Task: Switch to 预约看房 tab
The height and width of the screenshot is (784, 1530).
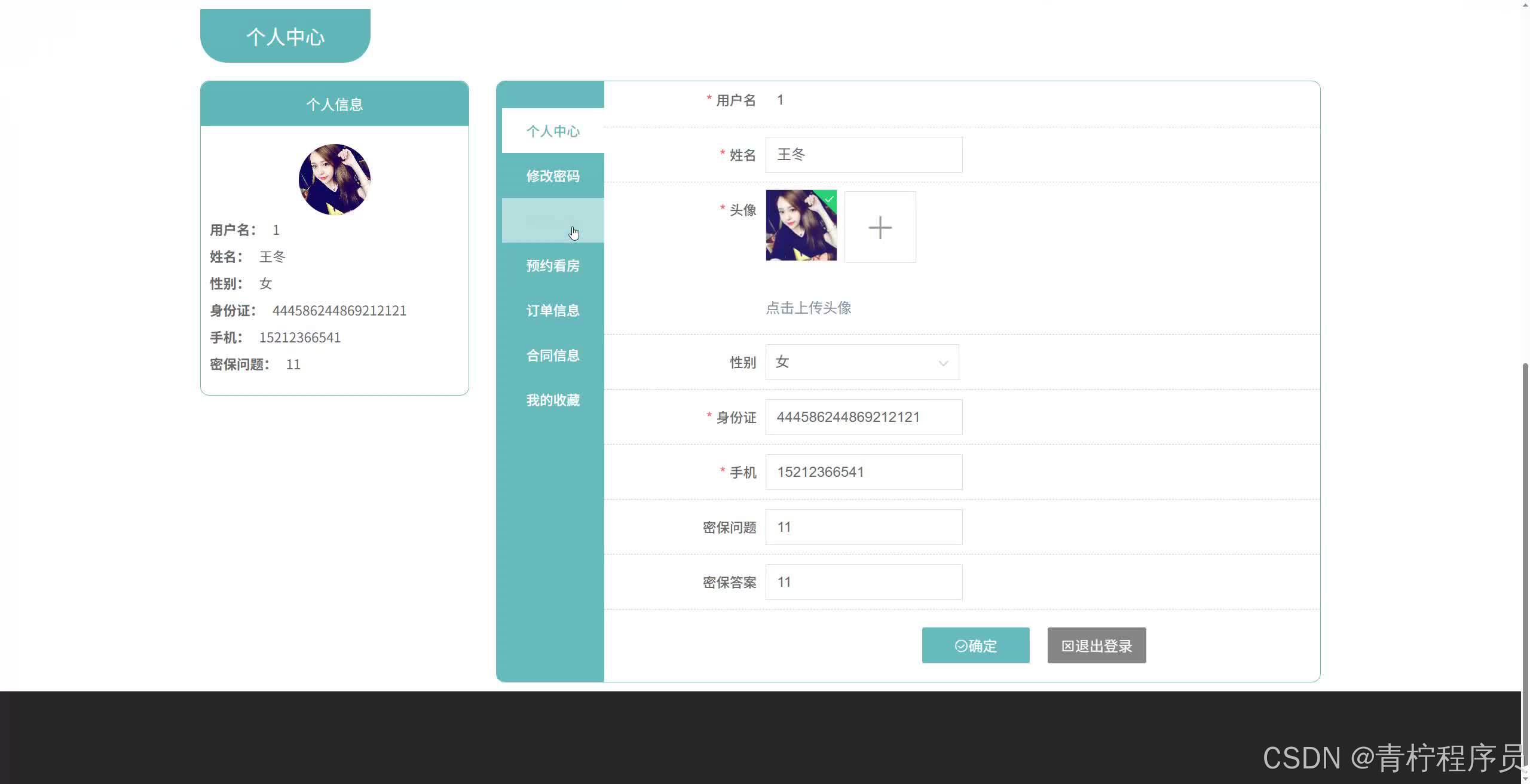Action: [553, 265]
